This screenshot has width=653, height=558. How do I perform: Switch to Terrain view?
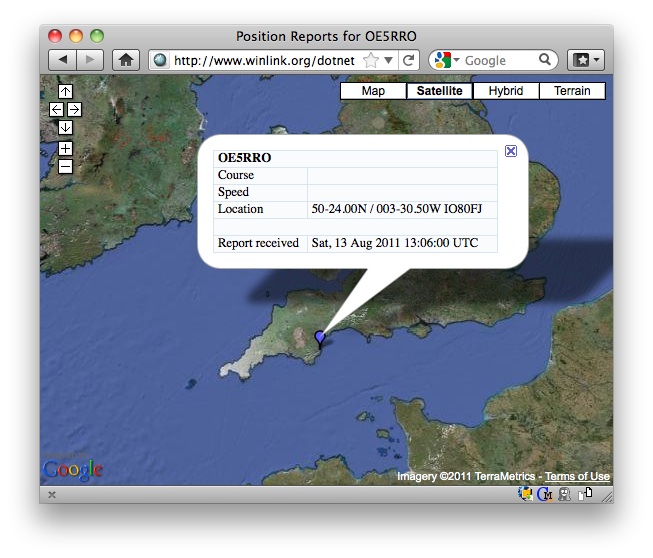(572, 91)
